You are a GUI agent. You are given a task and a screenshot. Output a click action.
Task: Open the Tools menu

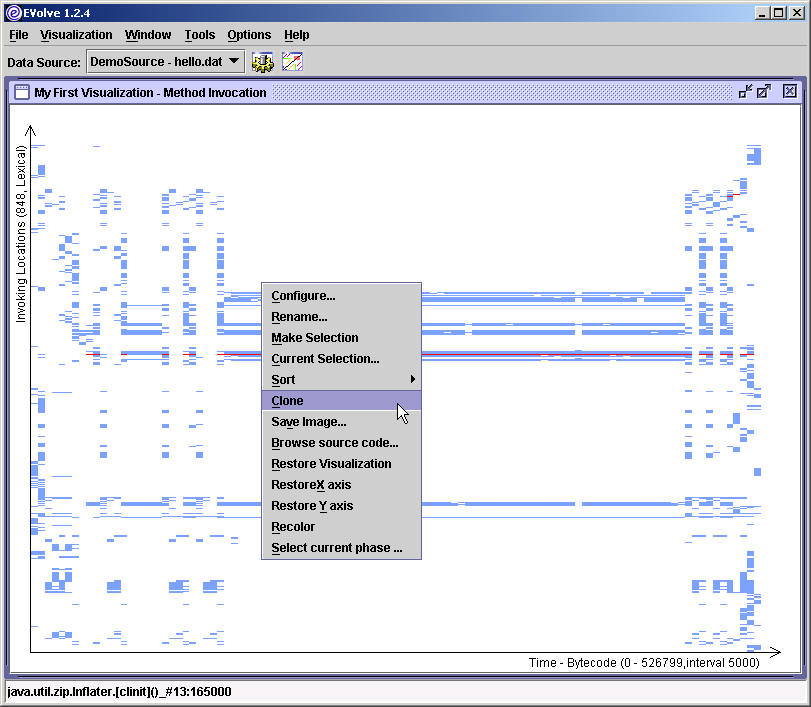click(200, 35)
